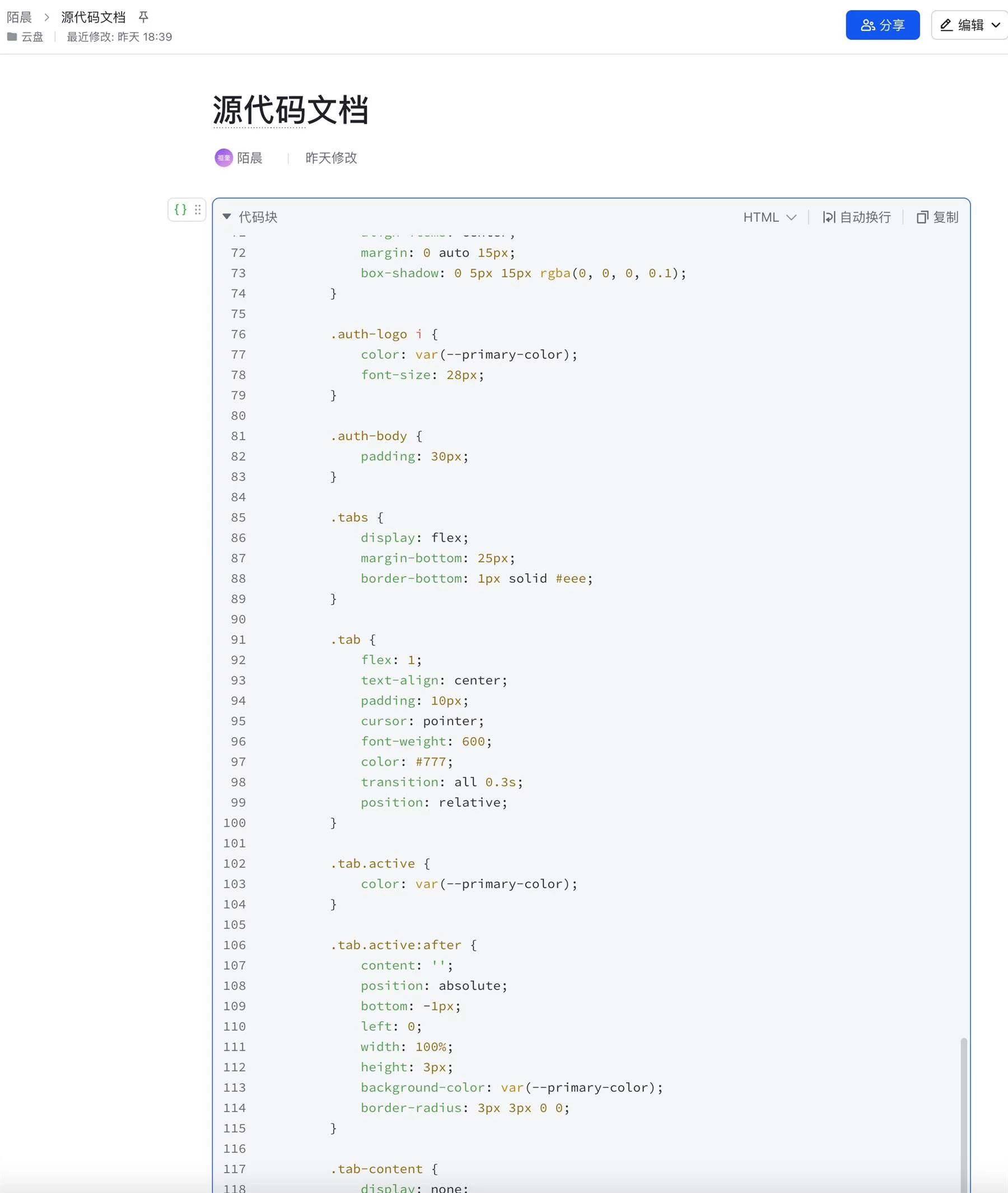
Task: Click the pencil icon on the 编辑 button
Action: point(946,25)
